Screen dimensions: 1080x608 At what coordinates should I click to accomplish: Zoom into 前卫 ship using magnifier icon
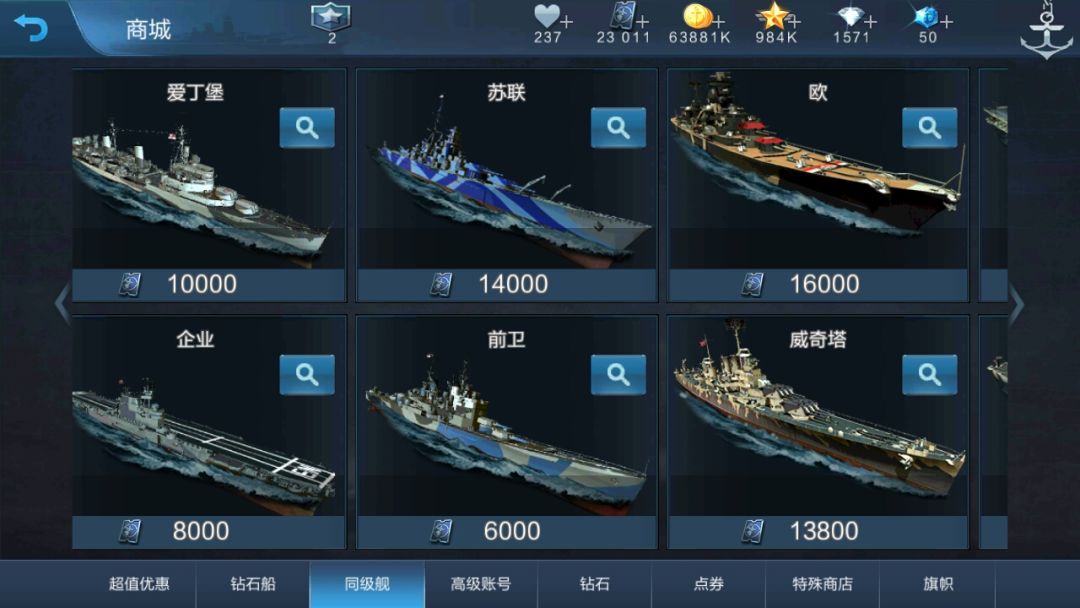pos(619,375)
